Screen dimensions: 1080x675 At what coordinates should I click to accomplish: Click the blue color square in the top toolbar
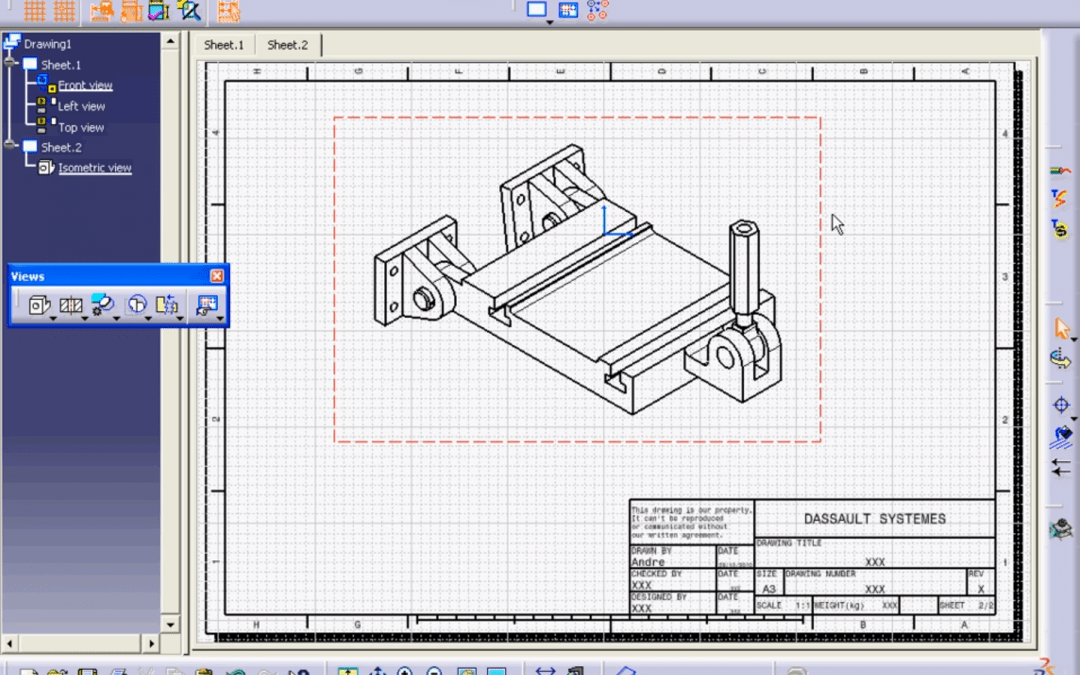tap(536, 9)
